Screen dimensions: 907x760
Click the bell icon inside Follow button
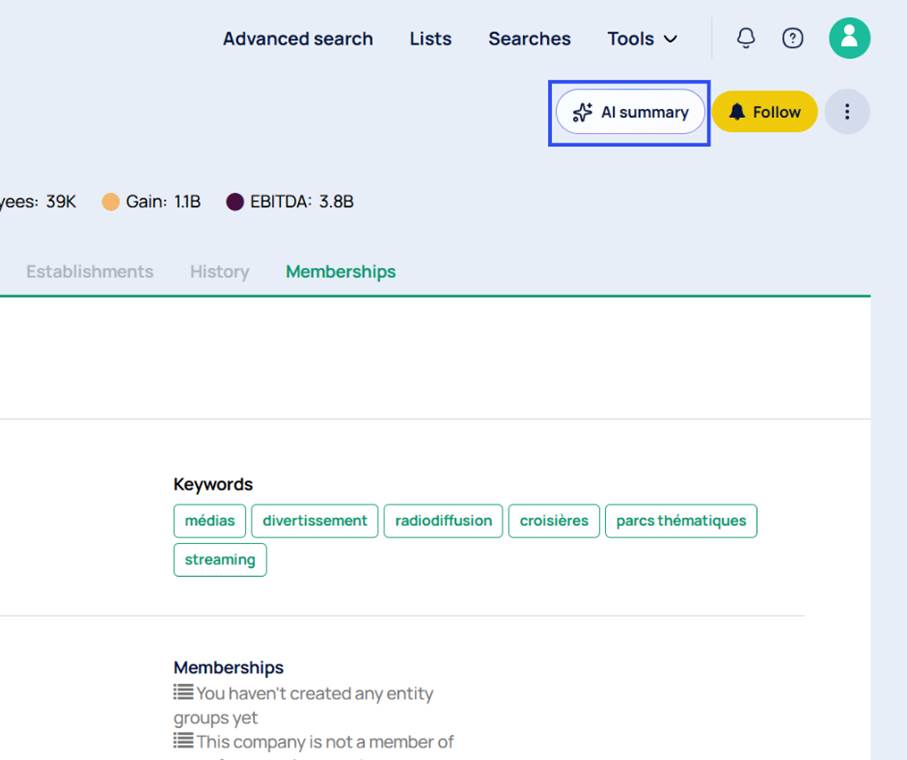coord(738,112)
